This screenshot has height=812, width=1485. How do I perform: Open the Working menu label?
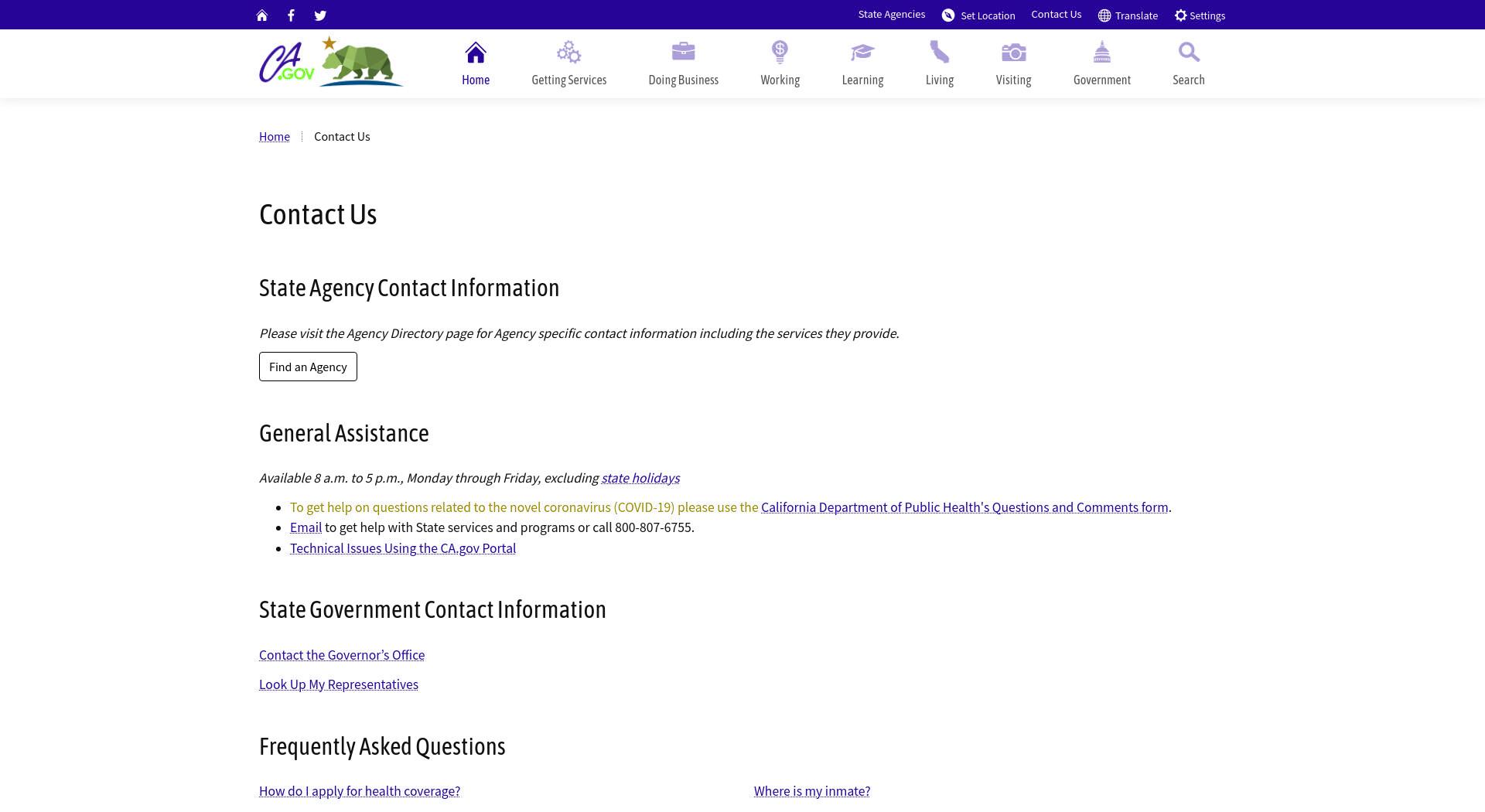tap(780, 80)
